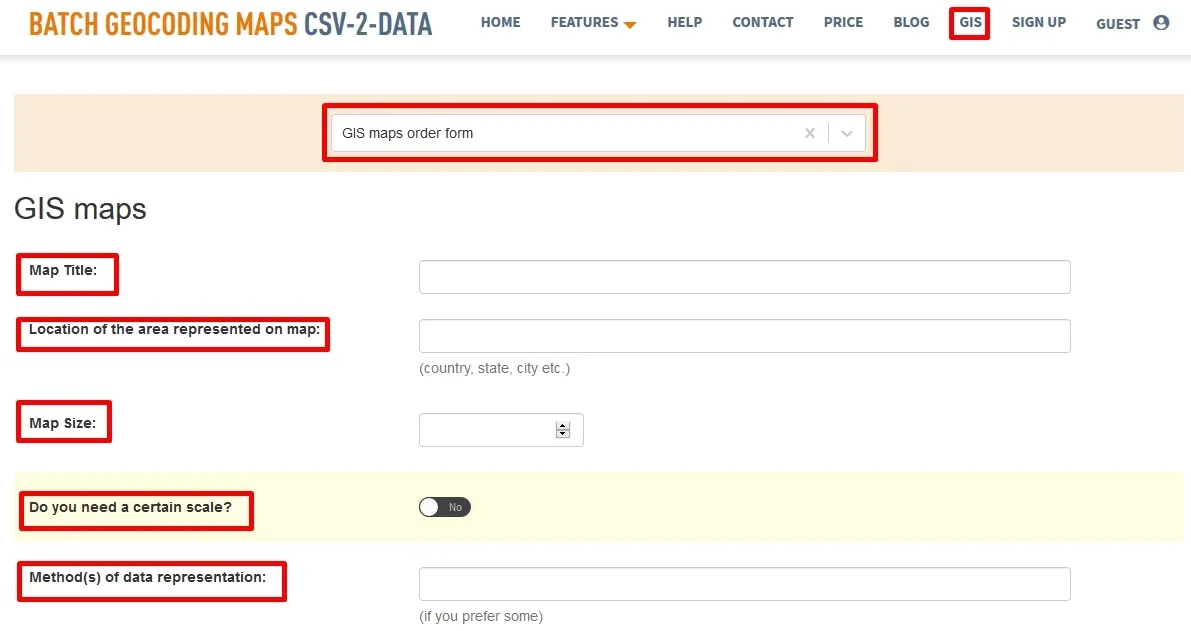Increase Map Size with the up arrow

(563, 425)
